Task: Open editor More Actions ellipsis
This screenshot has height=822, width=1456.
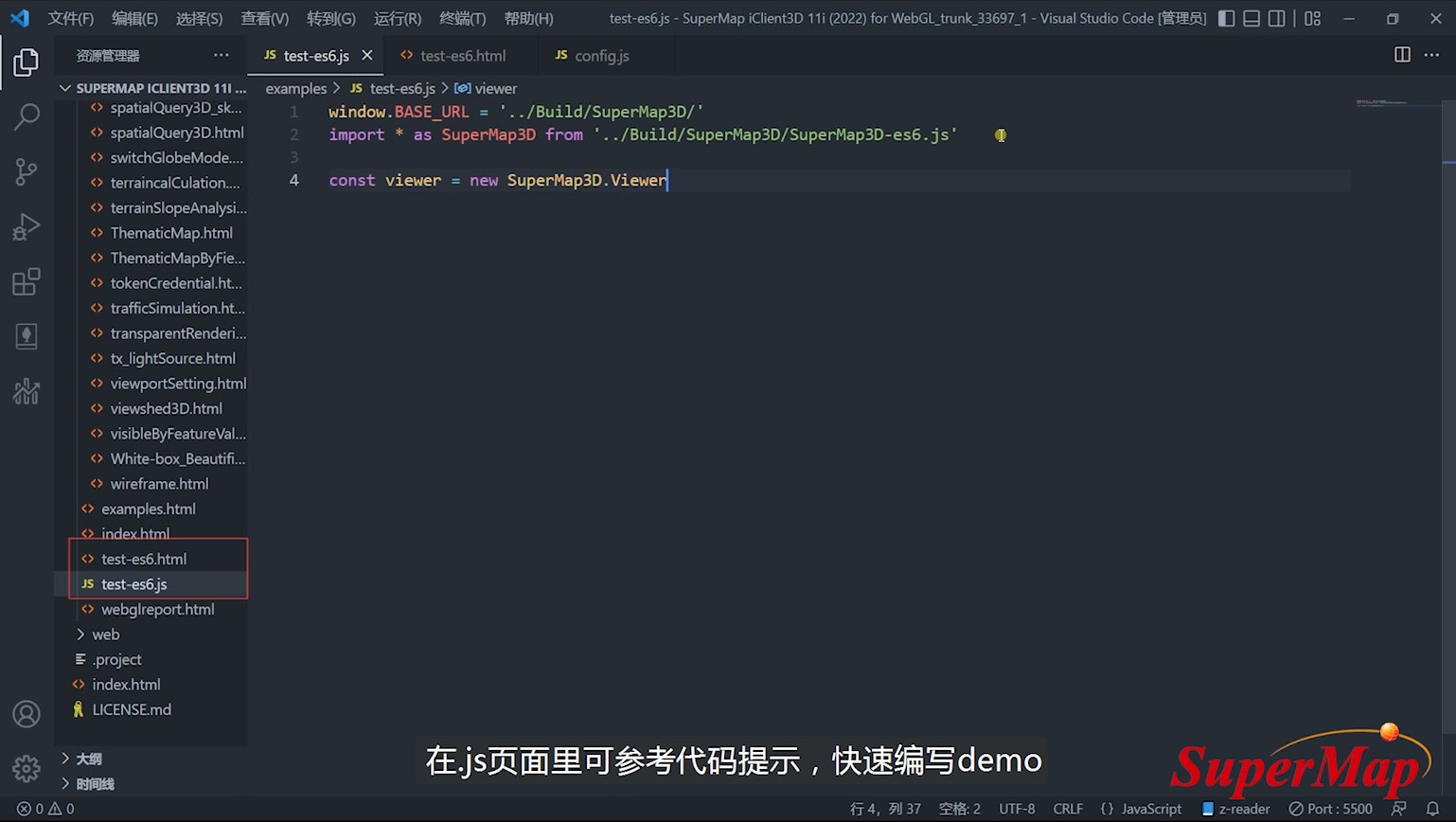Action: tap(1431, 55)
